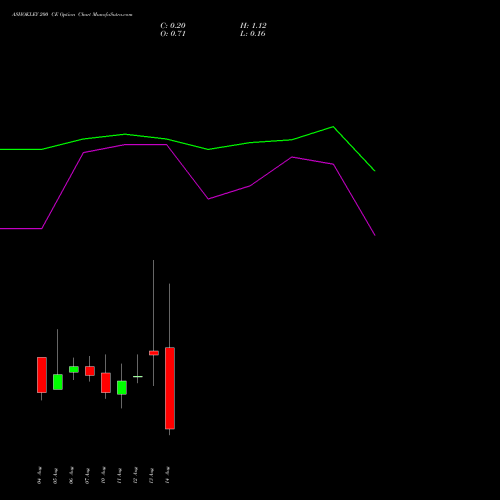The image size is (500, 500).
Task: Click the peak of the green line
Action: coord(333,127)
